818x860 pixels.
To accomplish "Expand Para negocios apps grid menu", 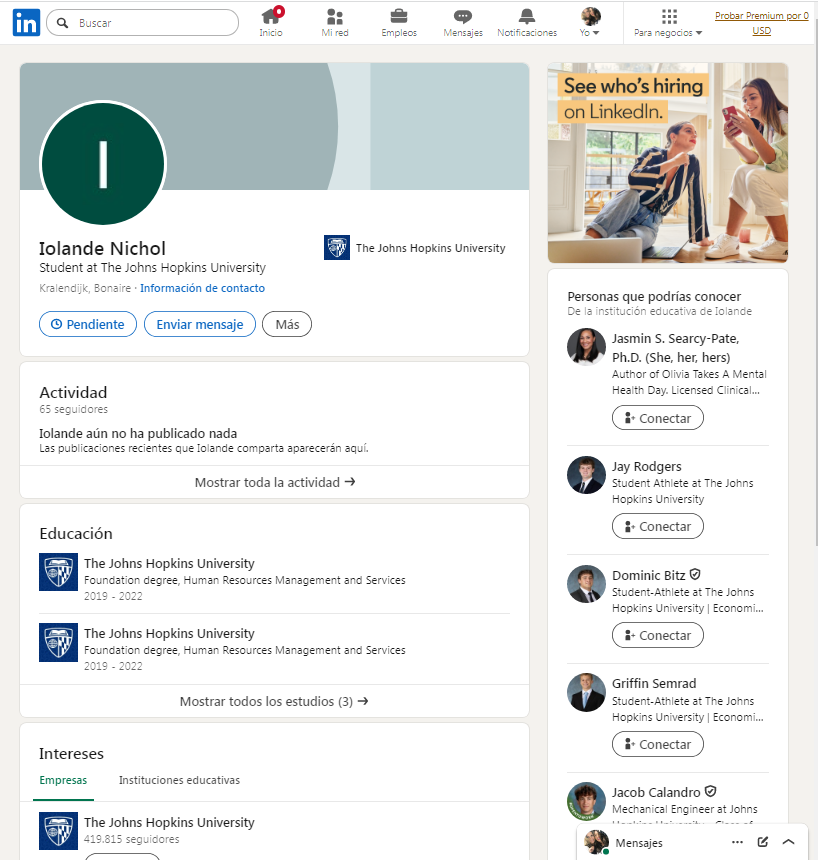I will [668, 22].
